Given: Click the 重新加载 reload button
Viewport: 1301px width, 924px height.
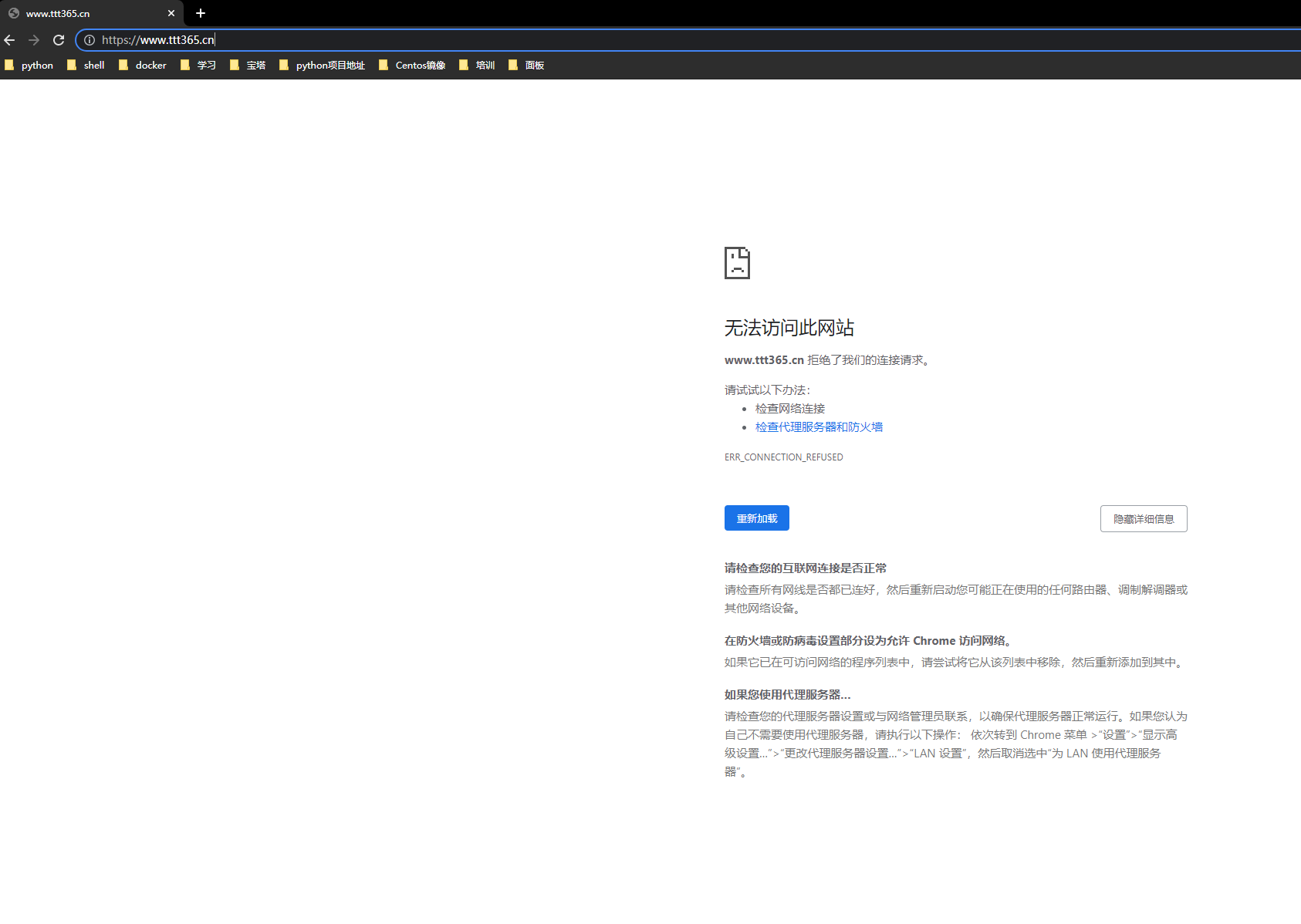Looking at the screenshot, I should pyautogui.click(x=757, y=518).
